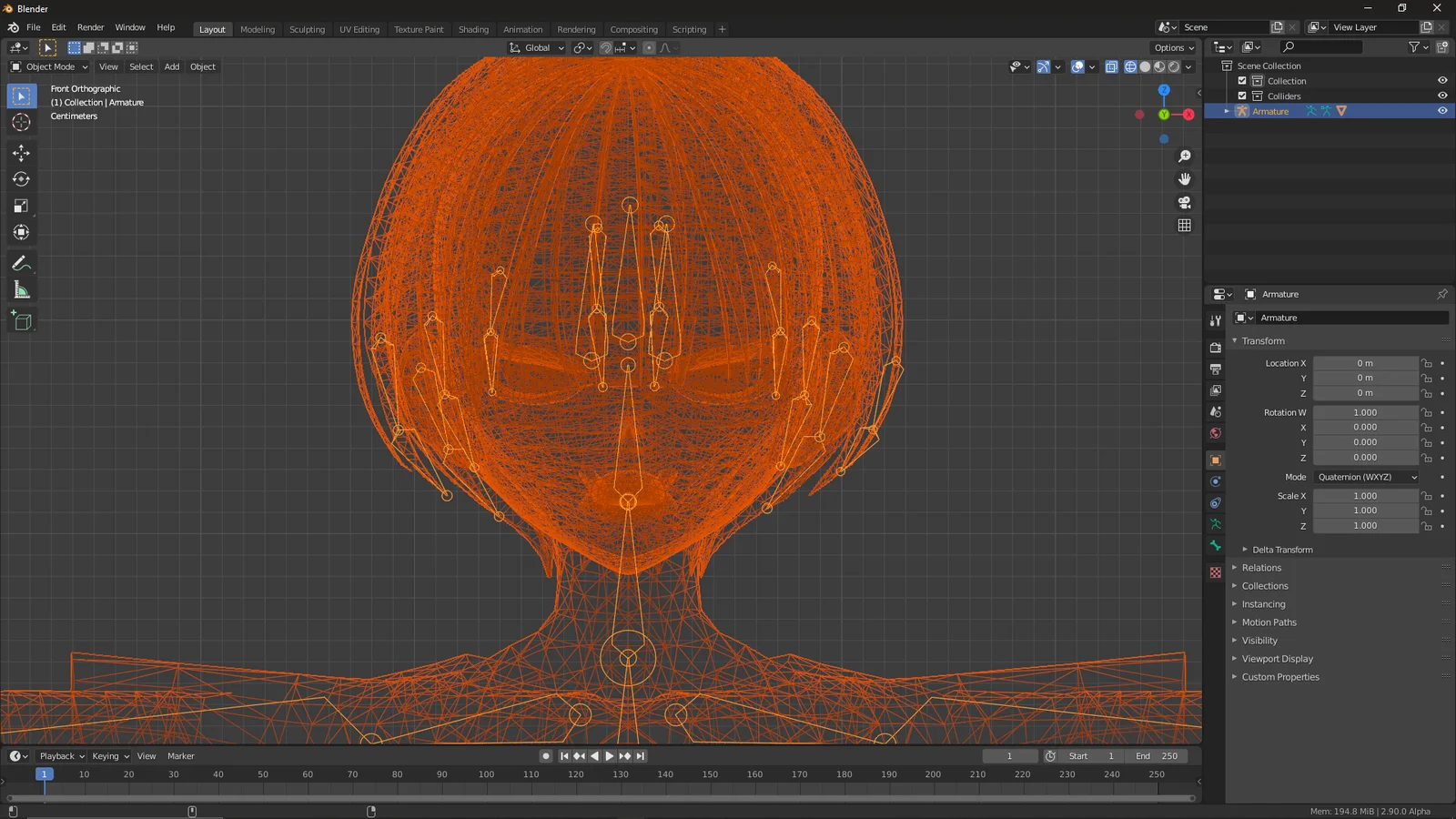The width and height of the screenshot is (1456, 819).
Task: Select the Add Cube tool
Action: coord(21,321)
